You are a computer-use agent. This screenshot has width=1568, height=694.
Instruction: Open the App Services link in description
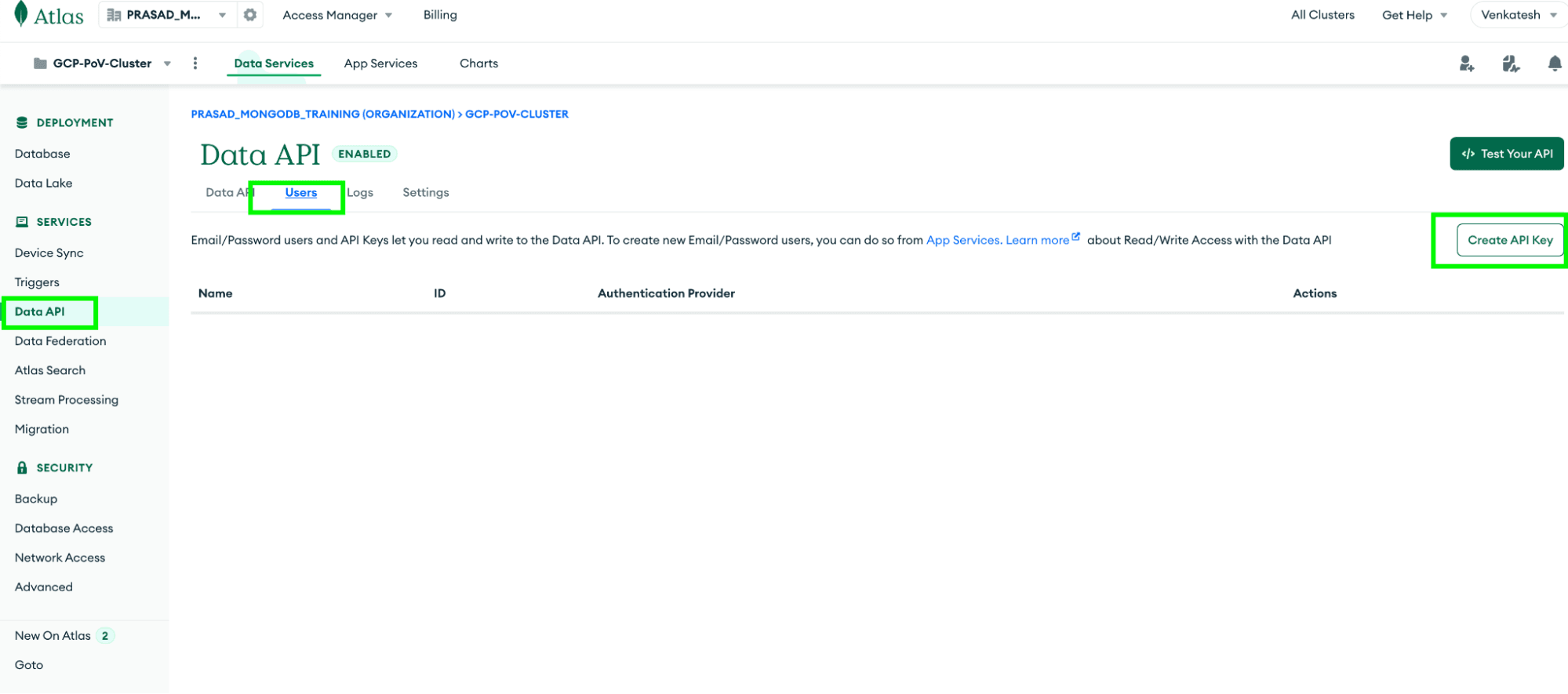[964, 240]
